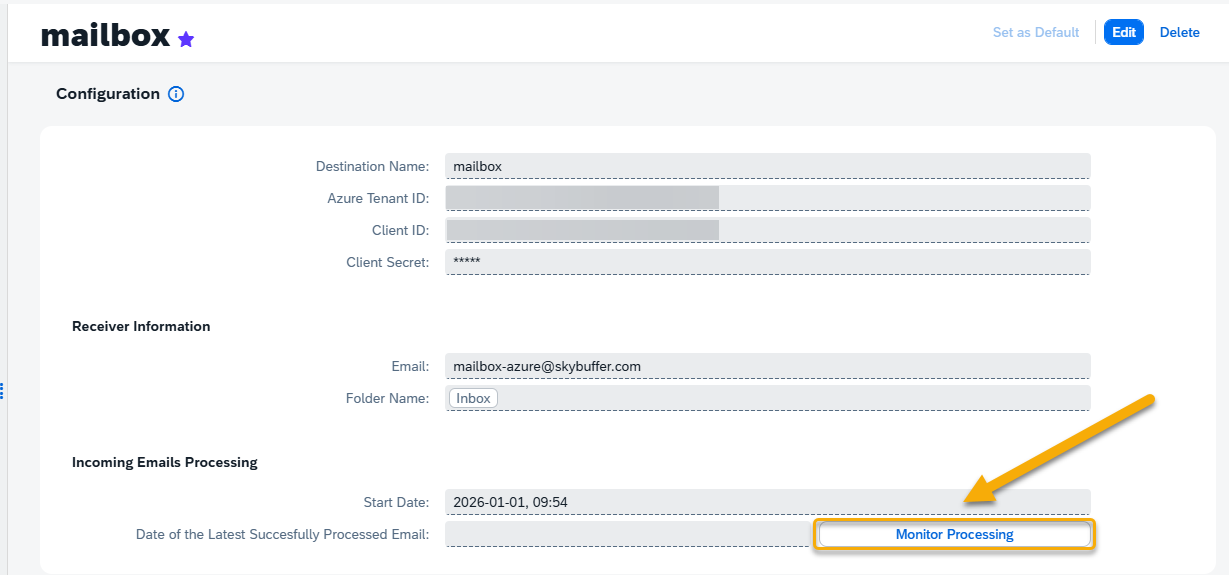Image resolution: width=1229 pixels, height=575 pixels.
Task: Select the Inbox folder token
Action: [473, 398]
